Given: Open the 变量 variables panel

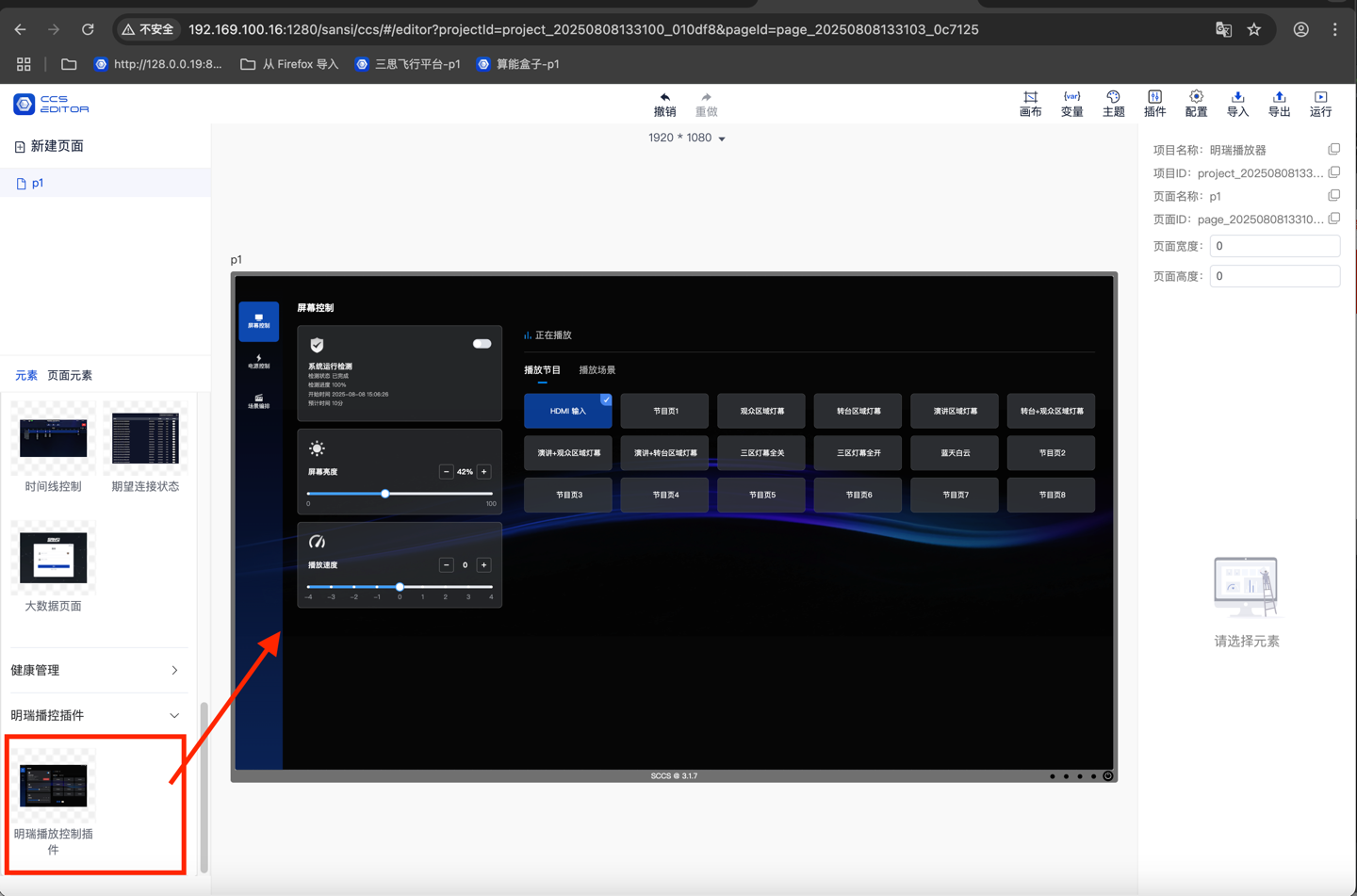Looking at the screenshot, I should click(x=1071, y=104).
